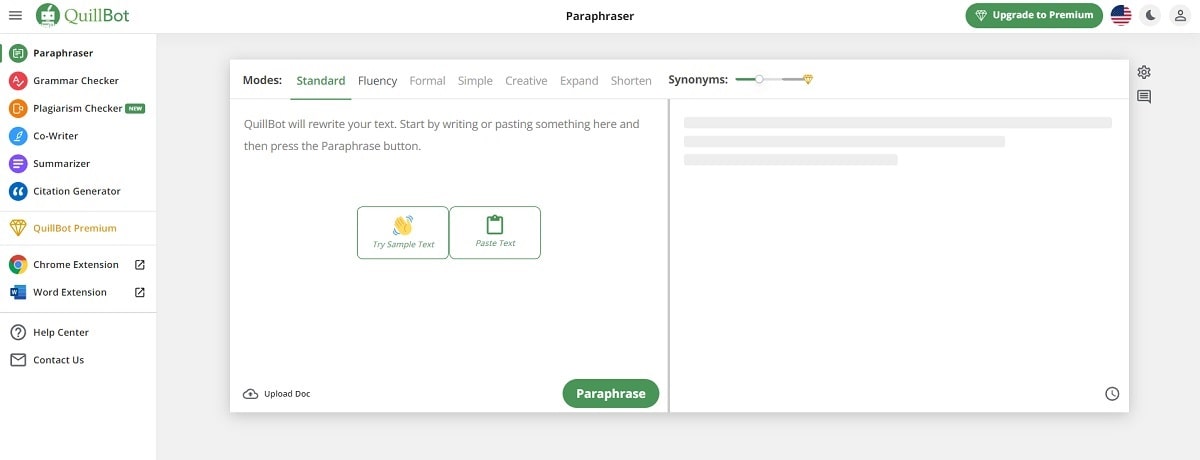Switch to Expand mode

(579, 81)
